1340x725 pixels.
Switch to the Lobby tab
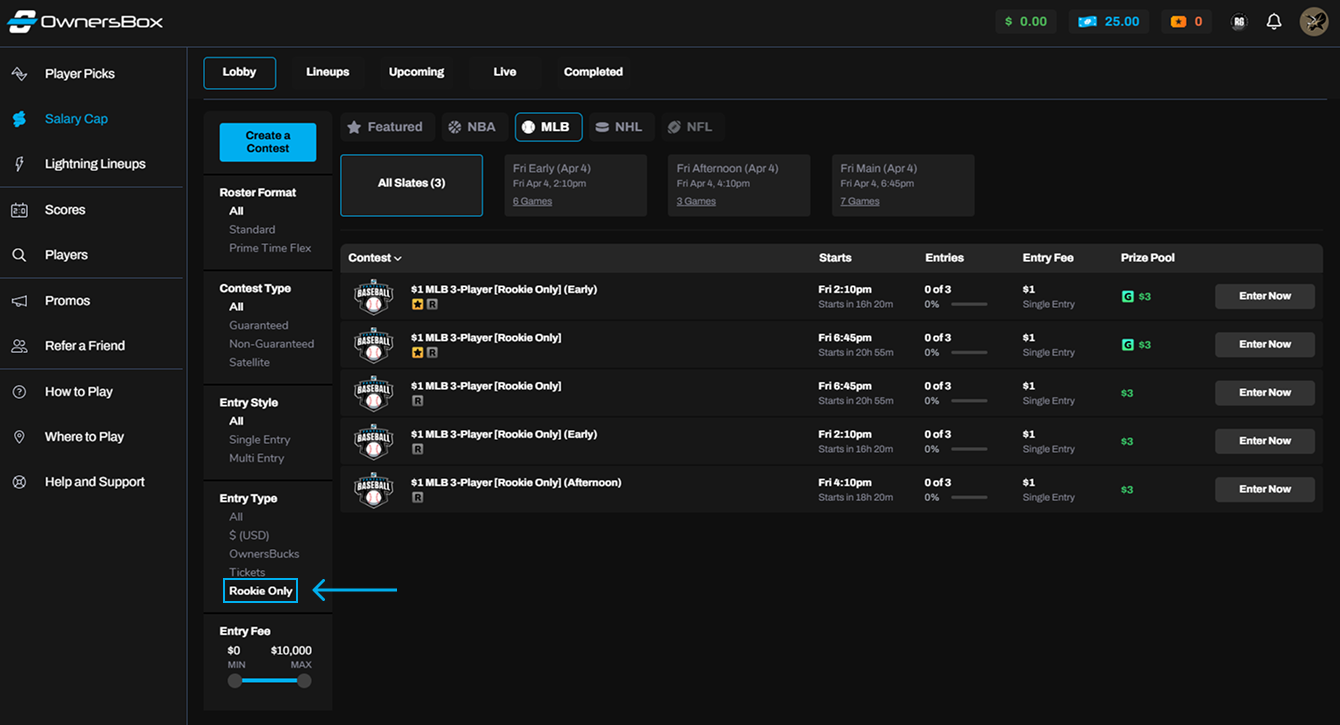(x=240, y=72)
